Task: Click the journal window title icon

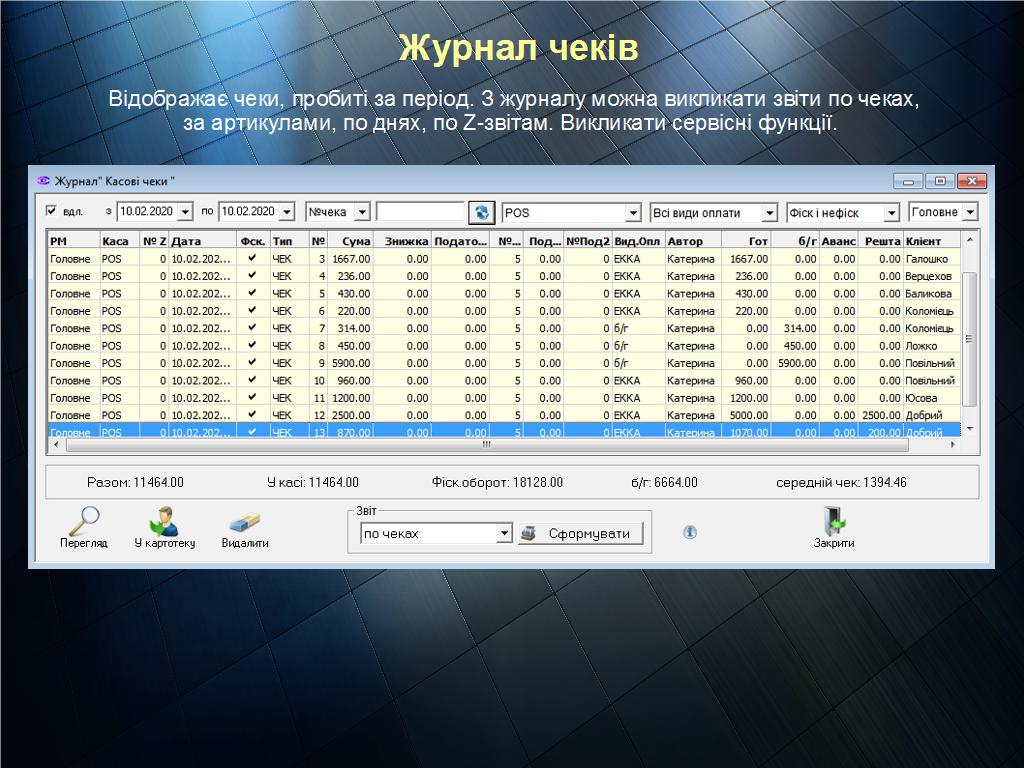Action: [43, 181]
